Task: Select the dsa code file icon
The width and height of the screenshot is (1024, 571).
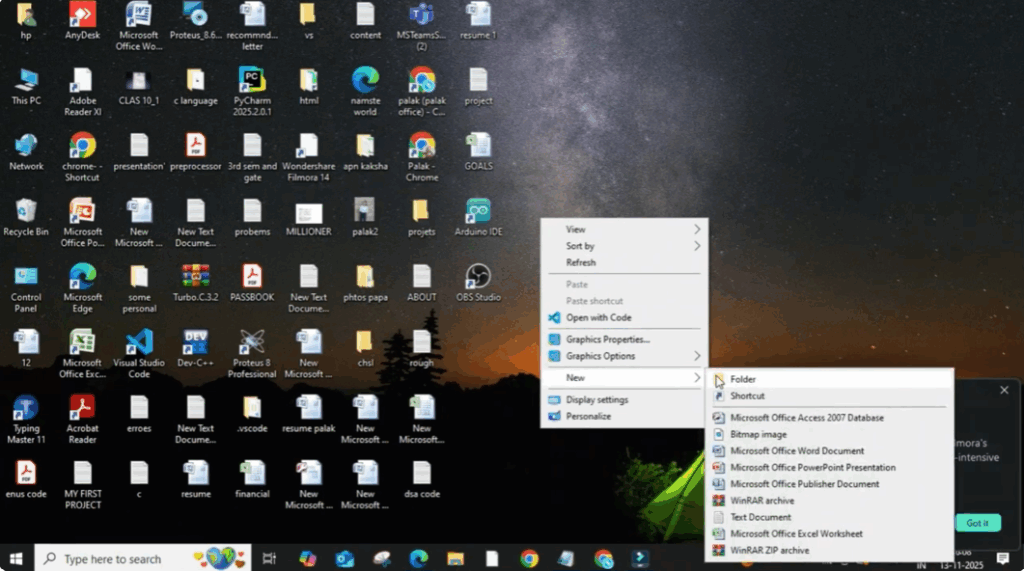Action: click(422, 478)
